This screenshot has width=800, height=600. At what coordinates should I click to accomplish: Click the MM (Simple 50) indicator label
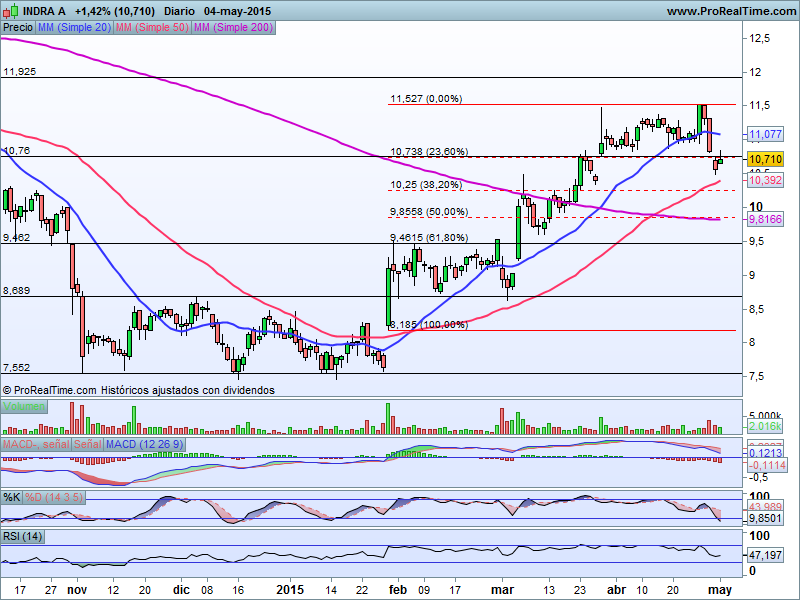coord(152,27)
